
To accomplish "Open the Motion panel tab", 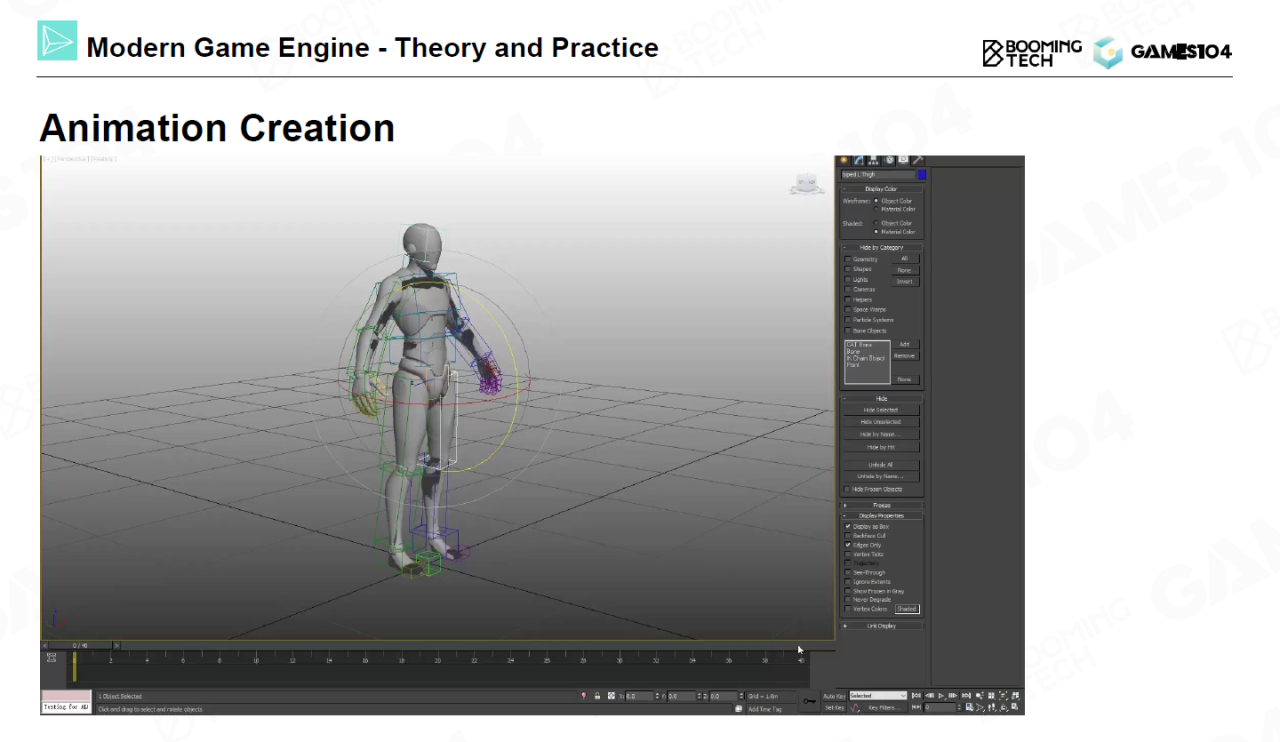I will 889,160.
